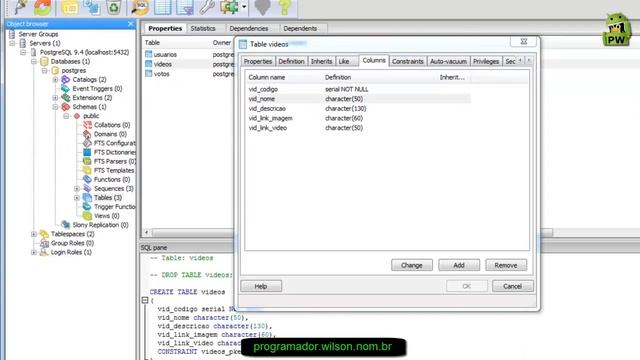Viewport: 640px width, 360px height.
Task: Click the Tables icon in tree
Action: click(87, 198)
